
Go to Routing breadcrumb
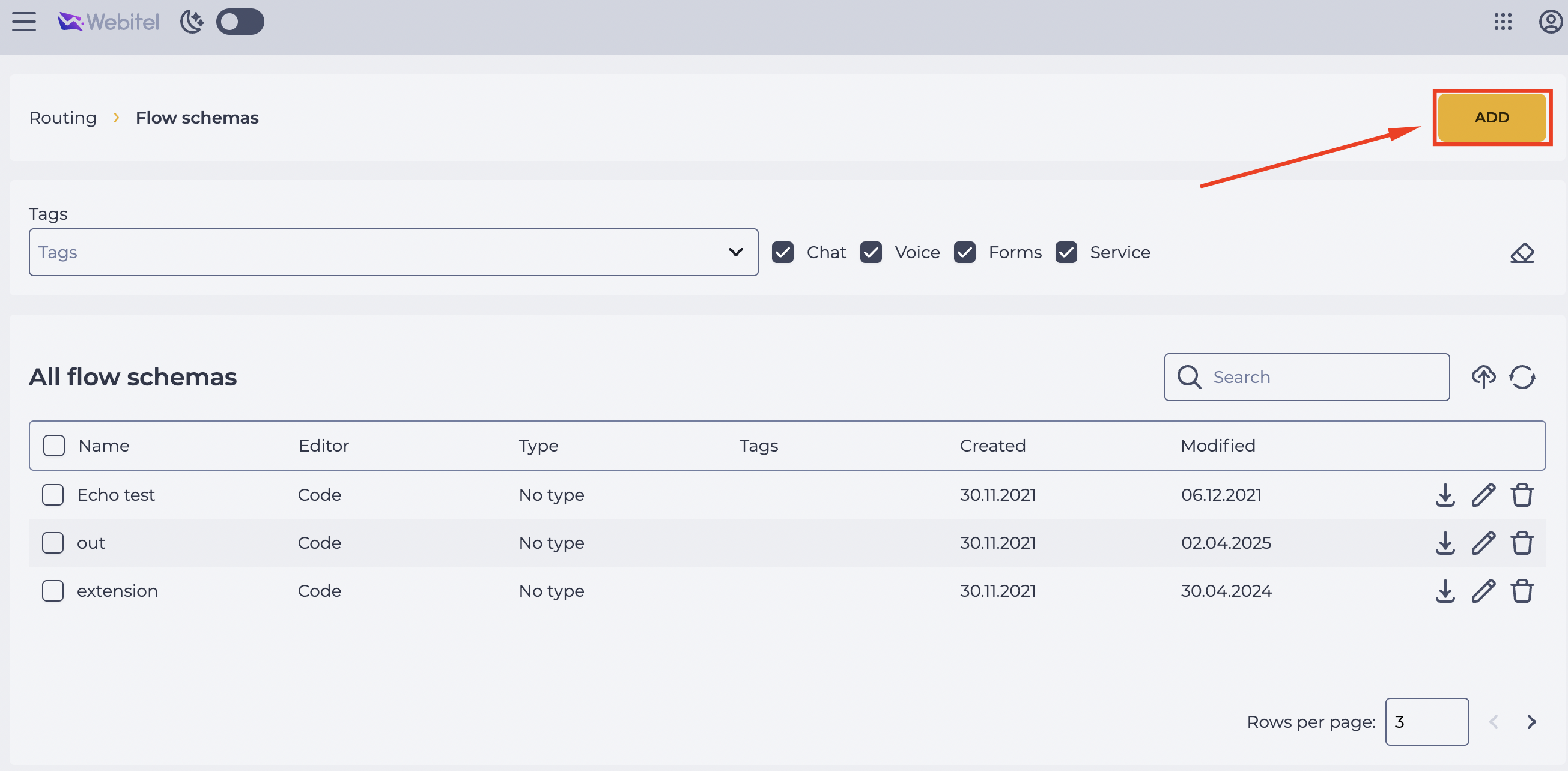tap(62, 118)
